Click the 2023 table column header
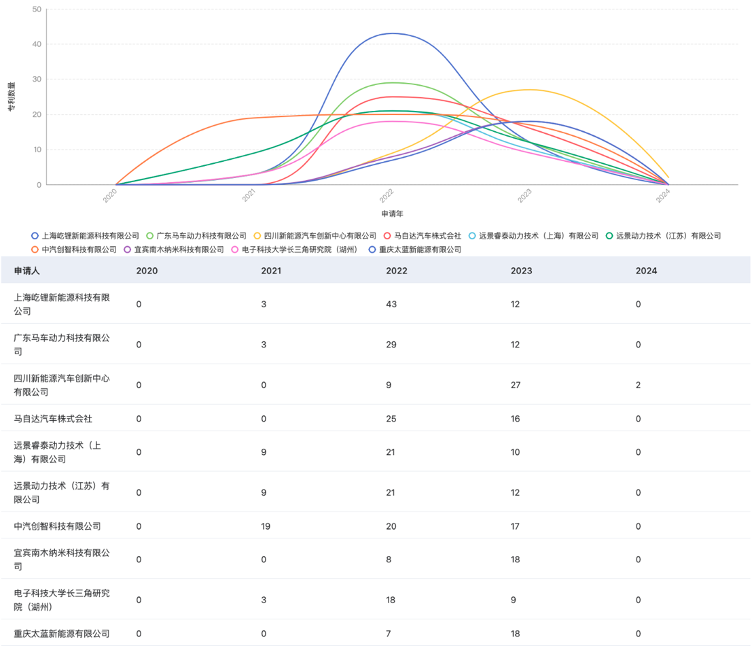This screenshot has width=754, height=650. [521, 271]
